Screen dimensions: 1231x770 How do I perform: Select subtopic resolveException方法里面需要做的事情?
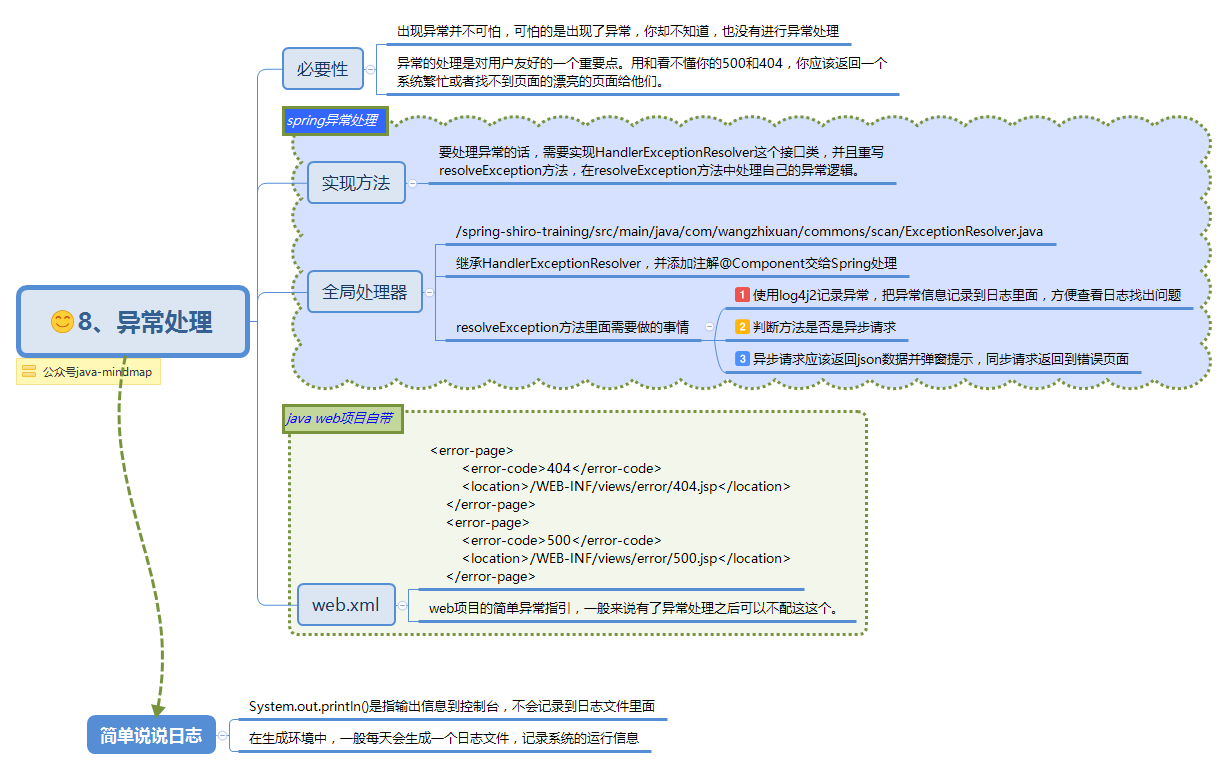[572, 327]
